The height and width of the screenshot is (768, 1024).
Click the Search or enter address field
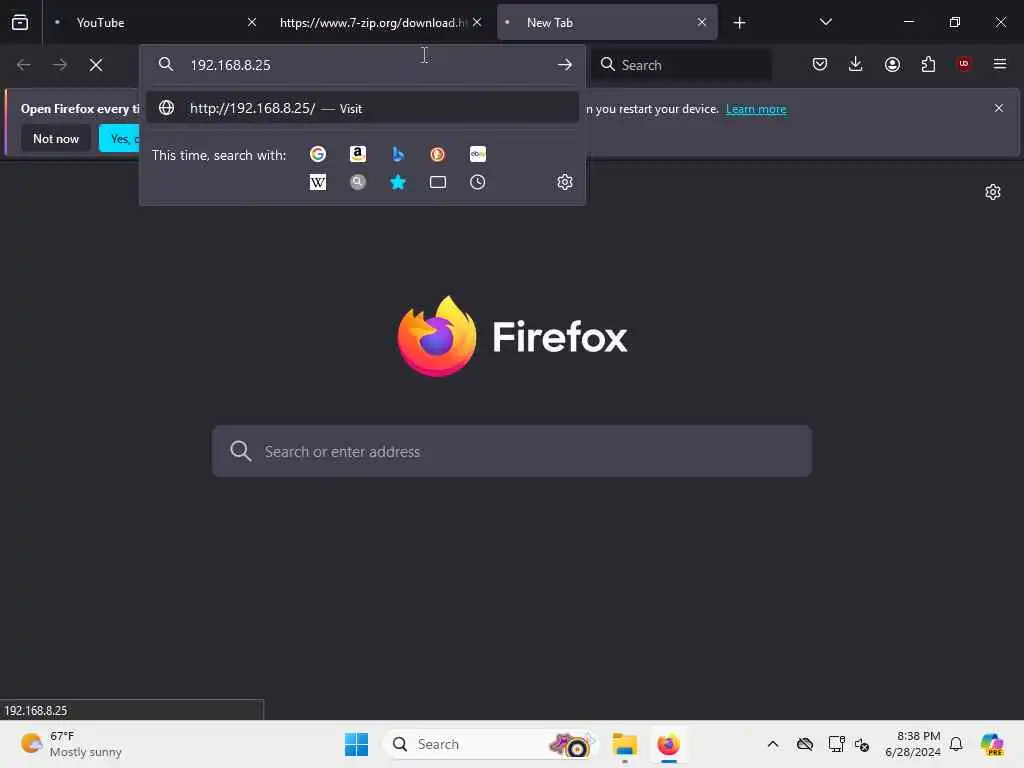512,451
